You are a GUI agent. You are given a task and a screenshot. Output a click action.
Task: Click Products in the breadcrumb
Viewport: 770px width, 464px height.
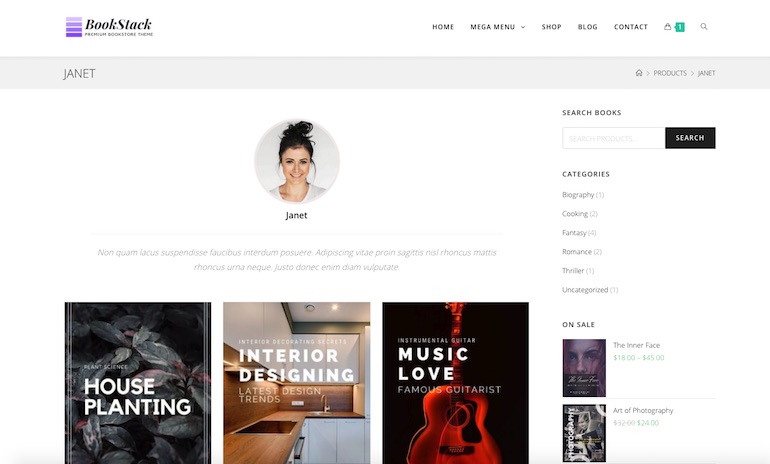[x=670, y=73]
